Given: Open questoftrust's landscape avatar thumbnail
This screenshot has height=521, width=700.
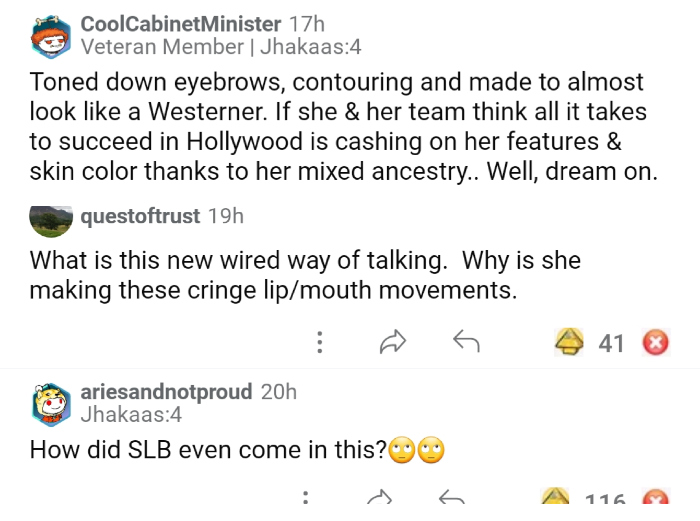Looking at the screenshot, I should point(50,217).
